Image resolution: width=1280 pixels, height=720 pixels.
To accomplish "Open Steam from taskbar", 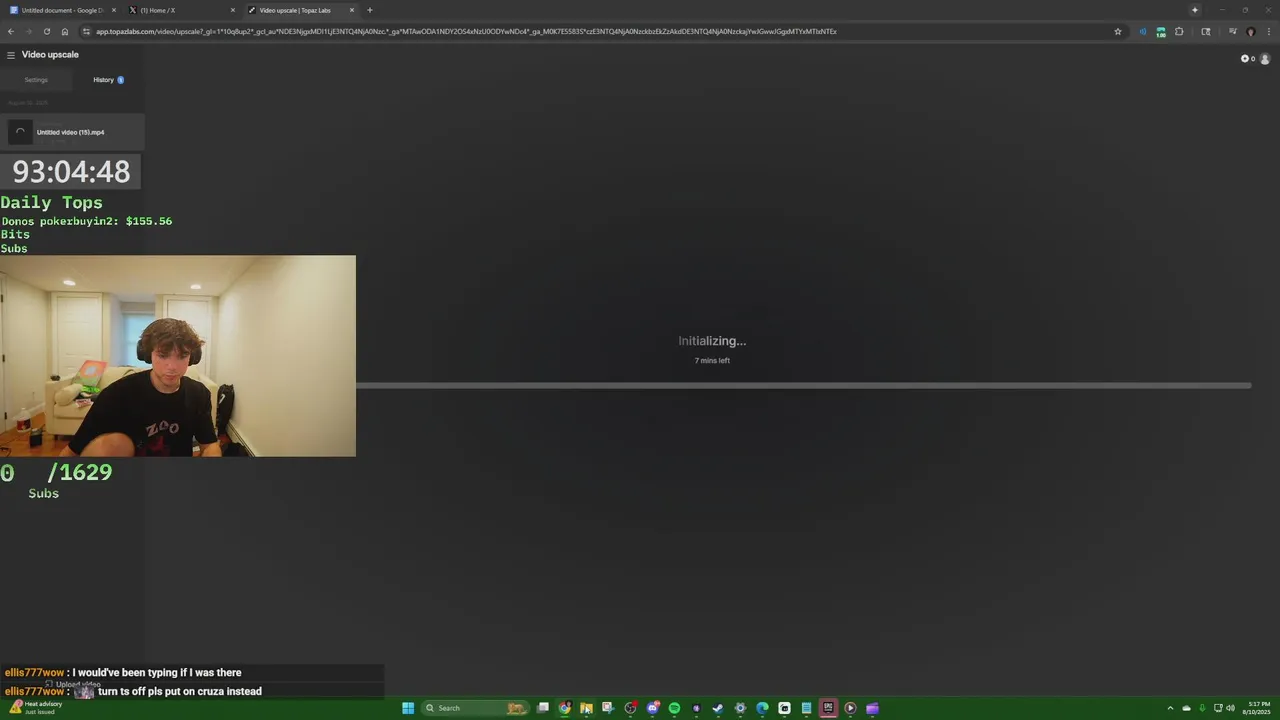I will (718, 708).
